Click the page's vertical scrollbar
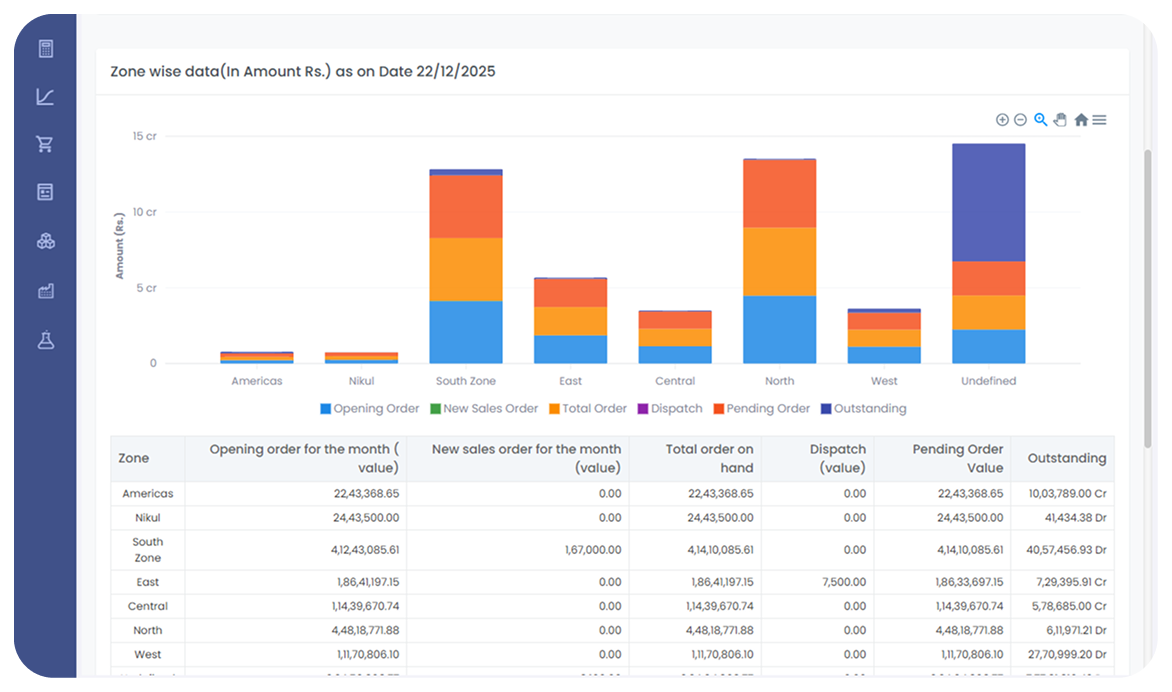1172x692 pixels. tap(1147, 300)
